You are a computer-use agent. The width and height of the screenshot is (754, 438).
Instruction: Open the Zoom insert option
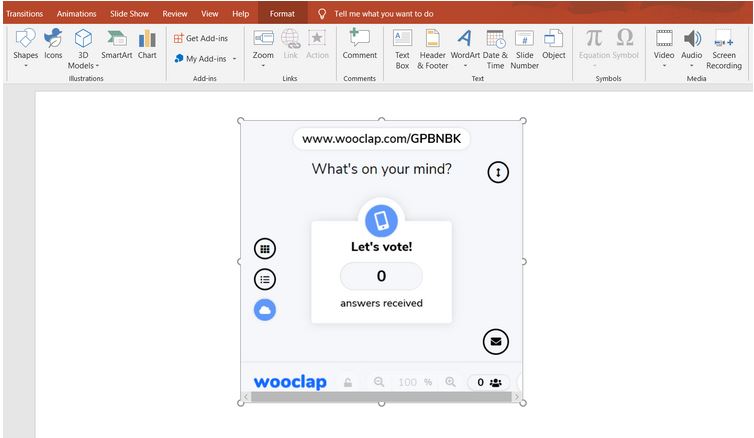(x=263, y=47)
